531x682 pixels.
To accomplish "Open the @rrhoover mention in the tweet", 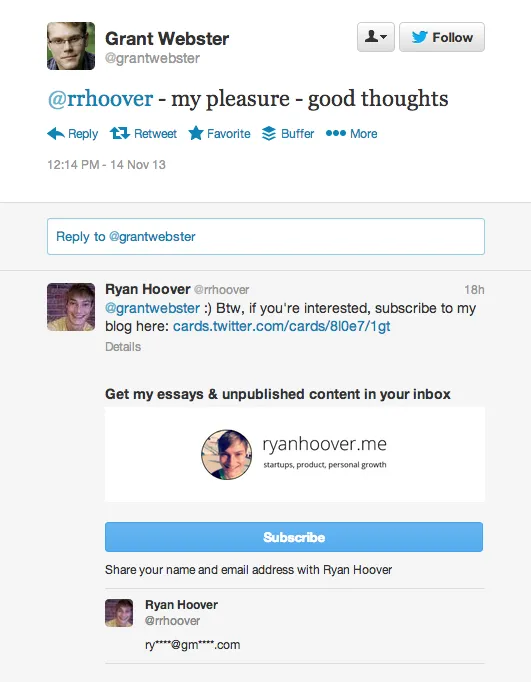I will (100, 99).
